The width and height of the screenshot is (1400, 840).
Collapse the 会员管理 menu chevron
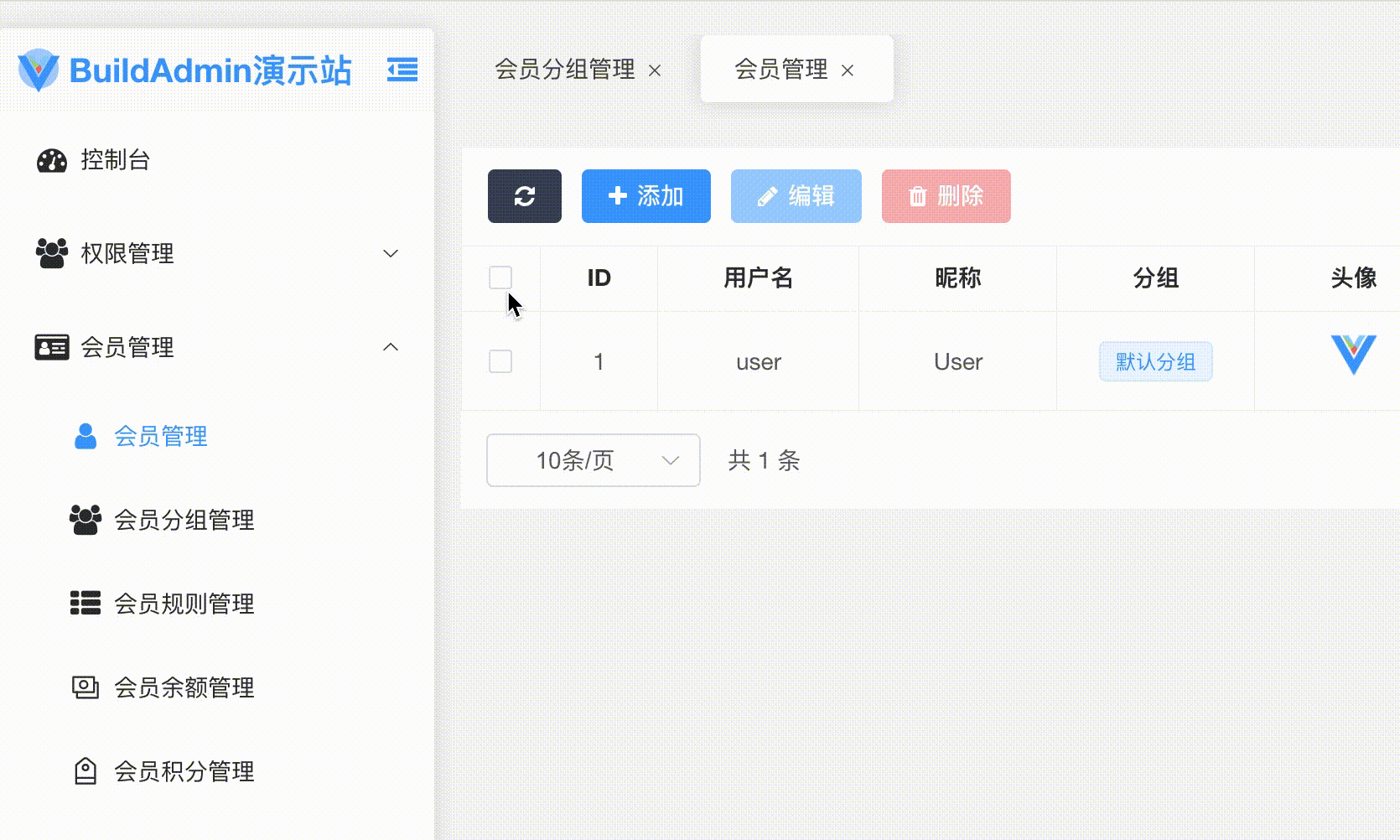391,347
